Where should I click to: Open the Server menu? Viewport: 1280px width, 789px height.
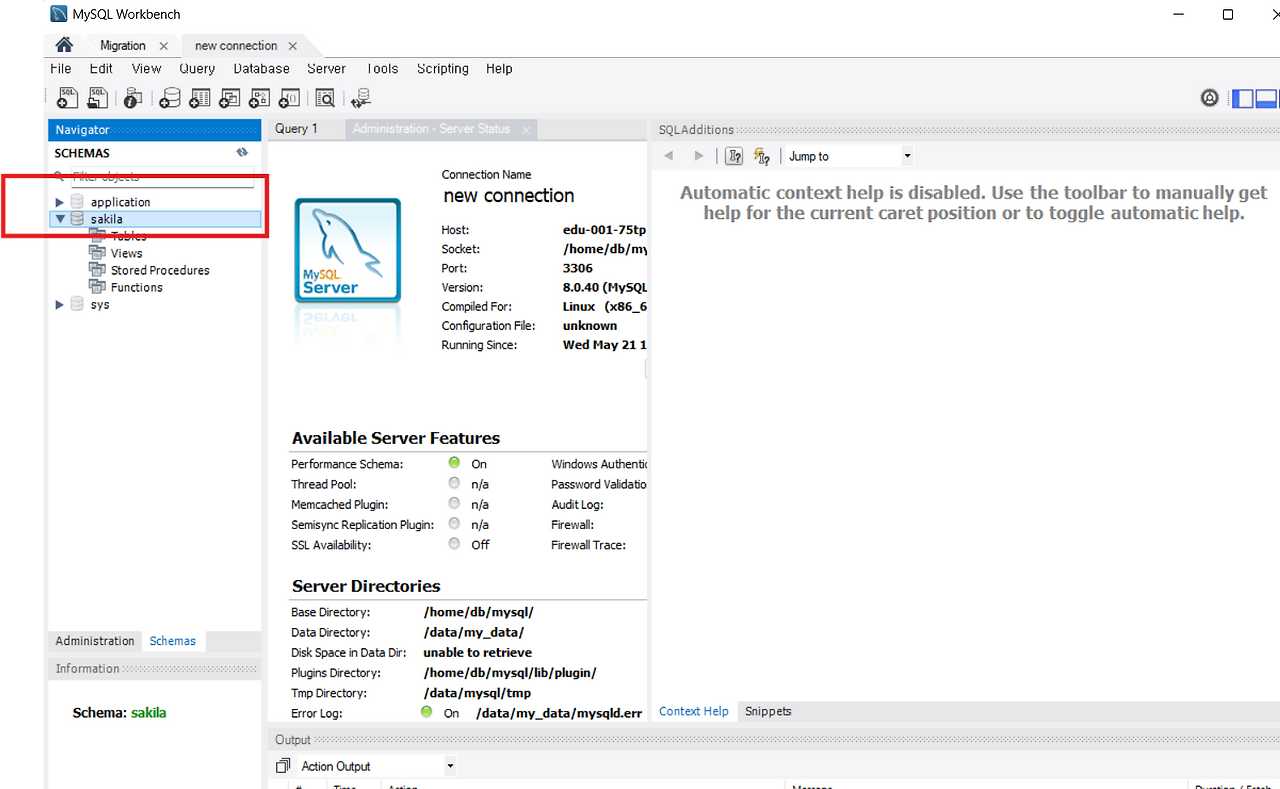click(x=327, y=69)
